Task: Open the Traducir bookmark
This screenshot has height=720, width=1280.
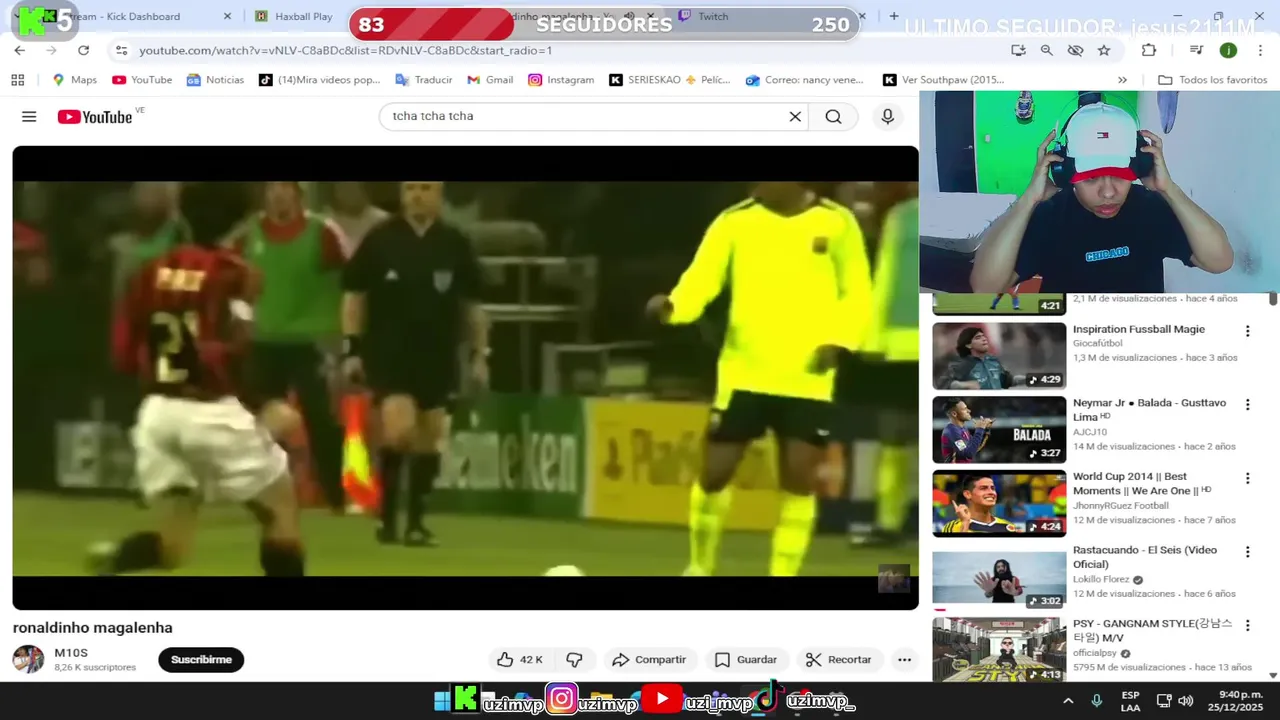Action: (424, 80)
